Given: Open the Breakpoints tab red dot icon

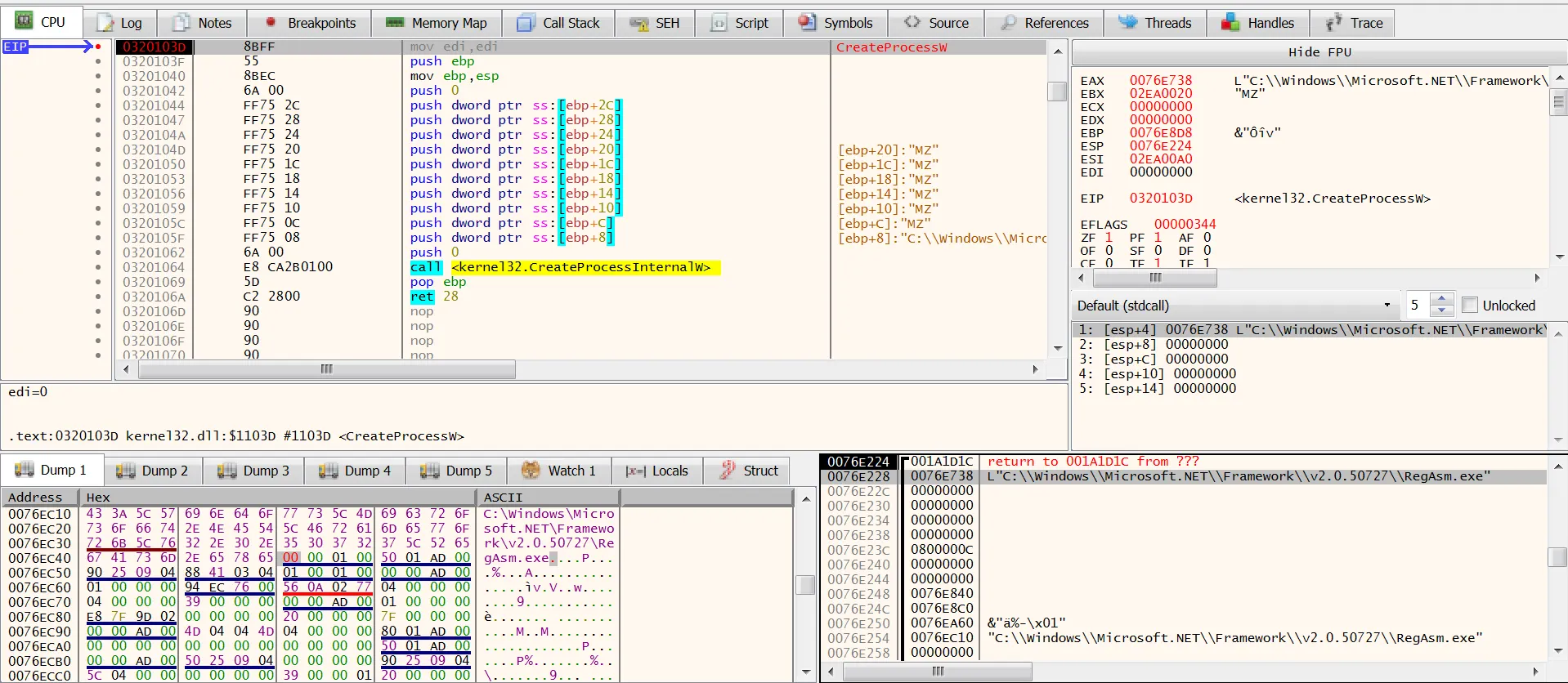Looking at the screenshot, I should 271,22.
